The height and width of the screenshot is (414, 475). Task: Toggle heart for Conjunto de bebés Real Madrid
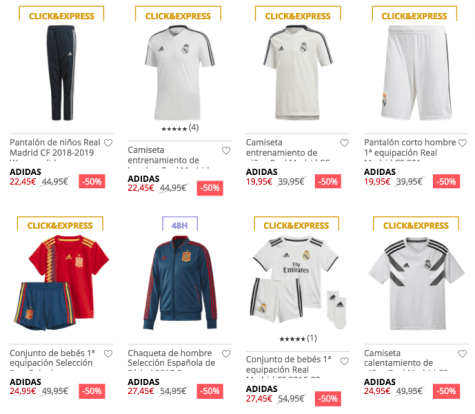click(344, 361)
